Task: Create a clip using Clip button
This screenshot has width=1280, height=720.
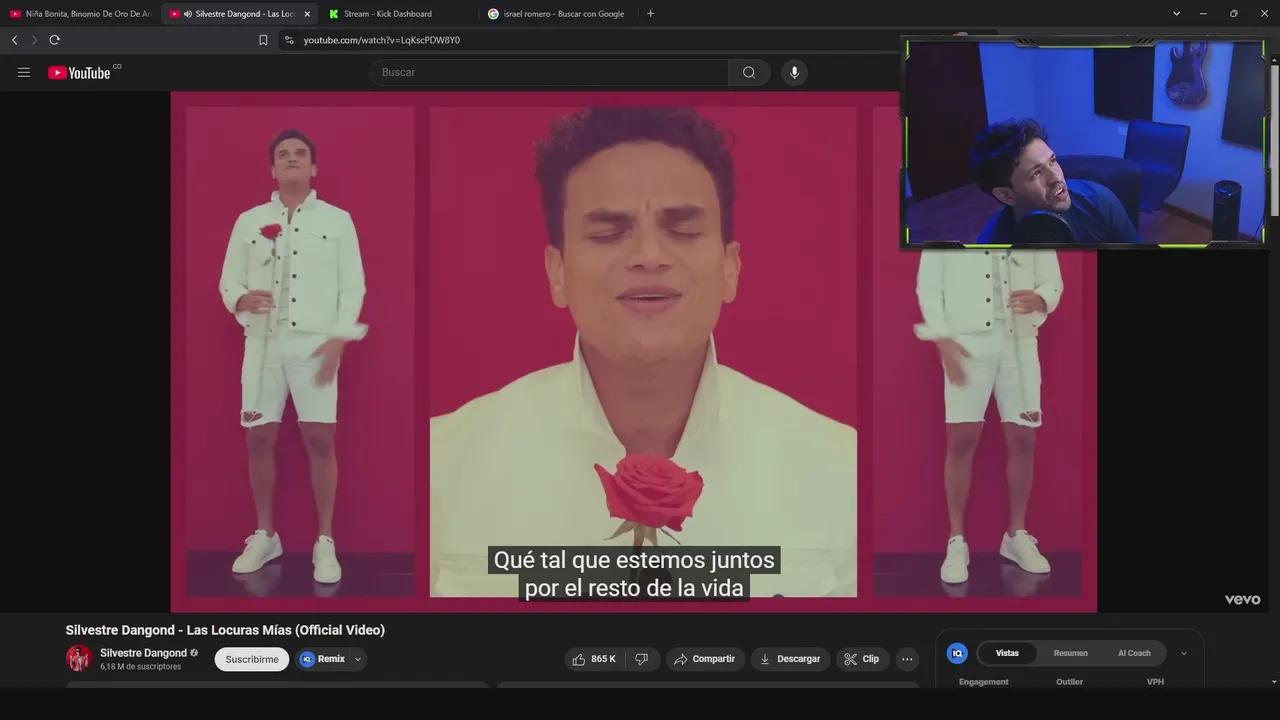Action: 862,659
